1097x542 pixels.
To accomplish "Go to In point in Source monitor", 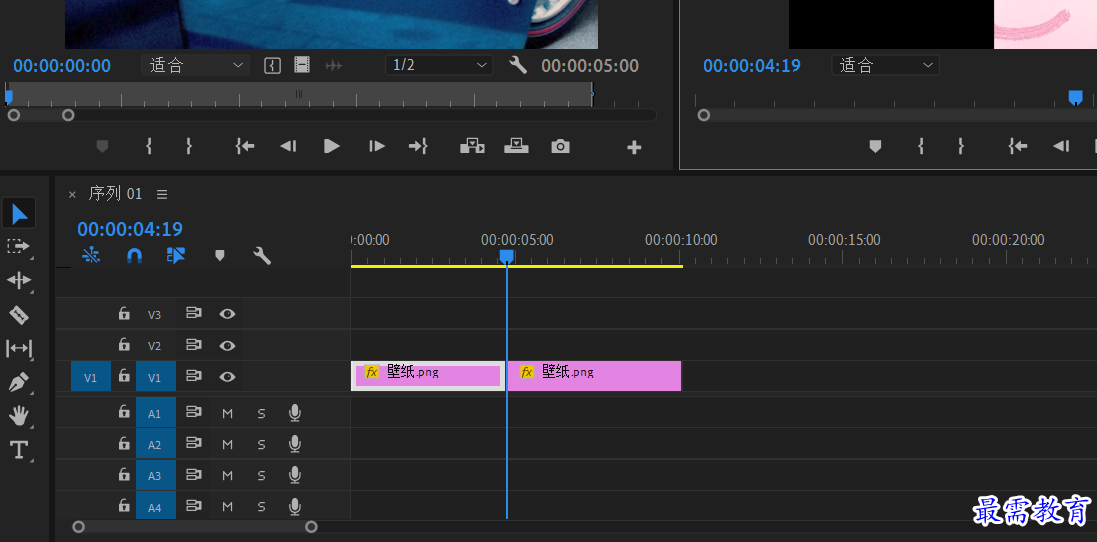I will coord(245,146).
